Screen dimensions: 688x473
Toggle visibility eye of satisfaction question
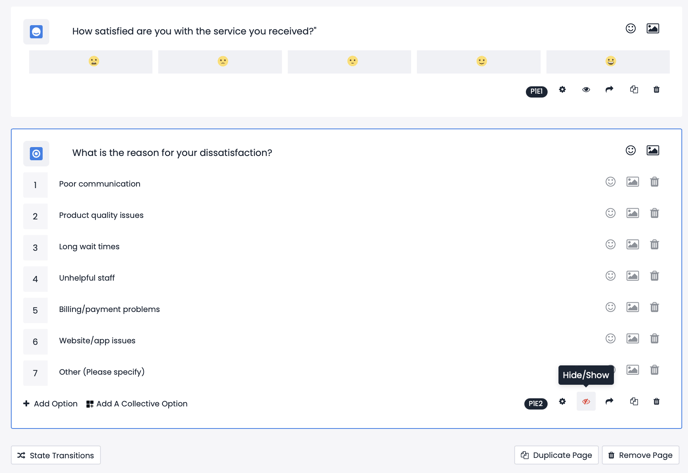586,90
